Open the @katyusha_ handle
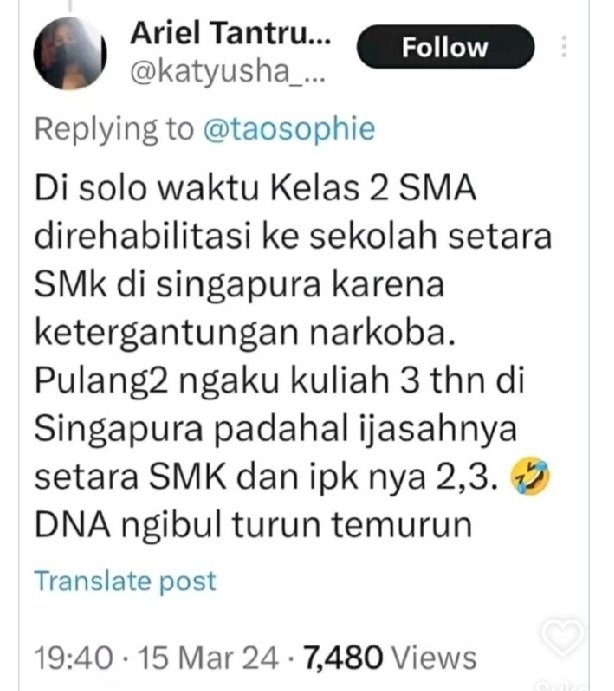This screenshot has height=691, width=614. point(228,72)
